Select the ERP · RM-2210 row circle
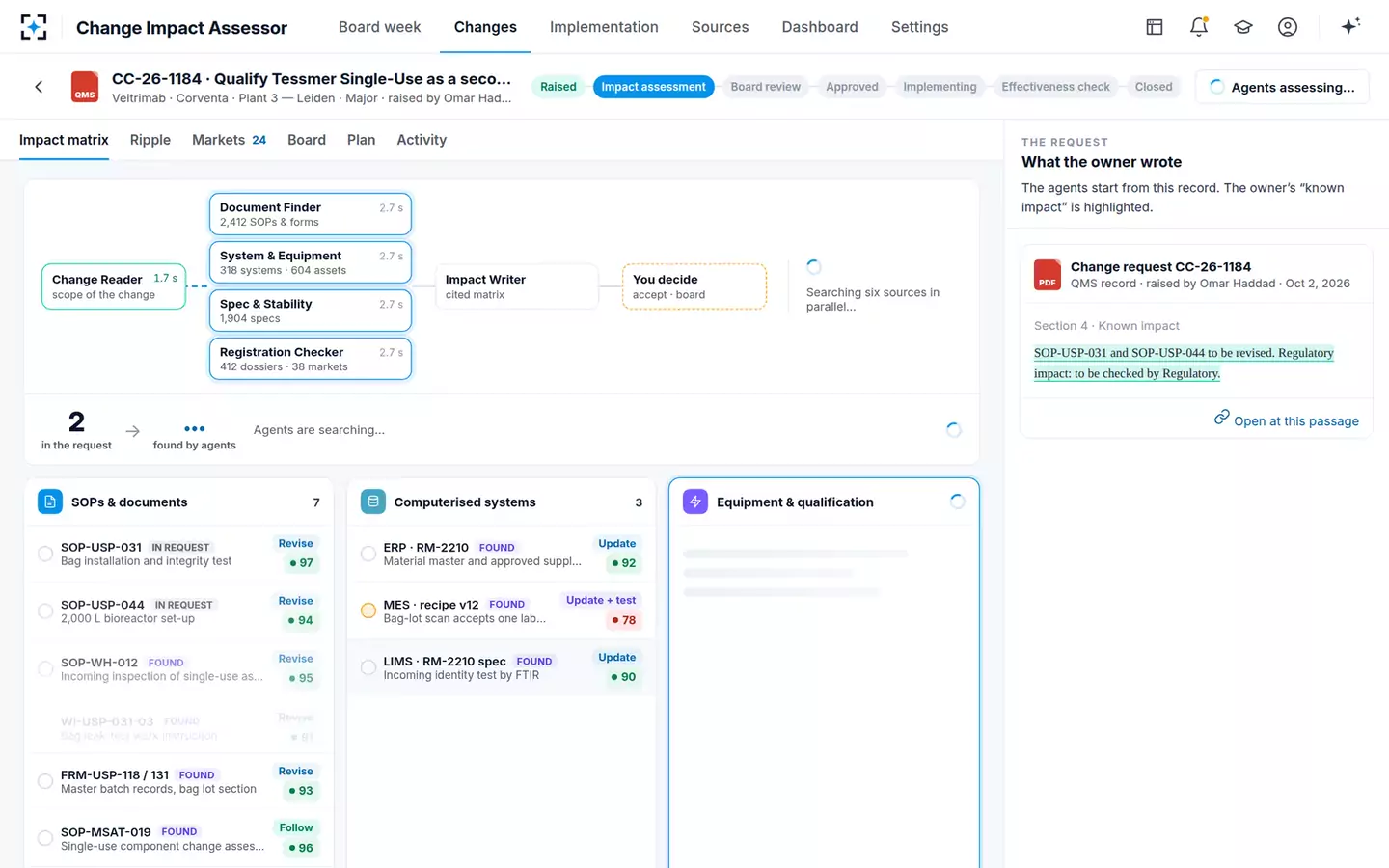Viewport: 1389px width, 868px height. (368, 554)
